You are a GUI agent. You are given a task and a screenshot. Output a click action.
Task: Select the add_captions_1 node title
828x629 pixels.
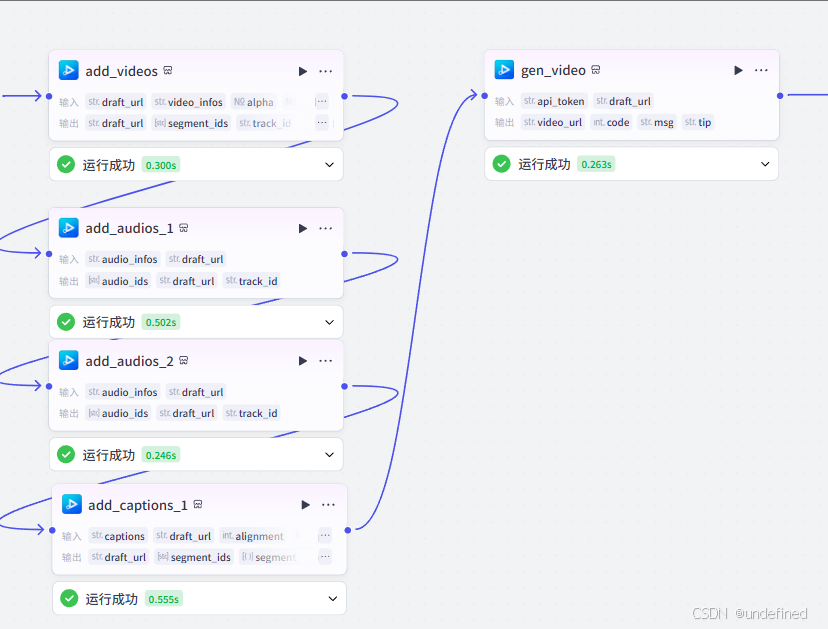tap(138, 505)
